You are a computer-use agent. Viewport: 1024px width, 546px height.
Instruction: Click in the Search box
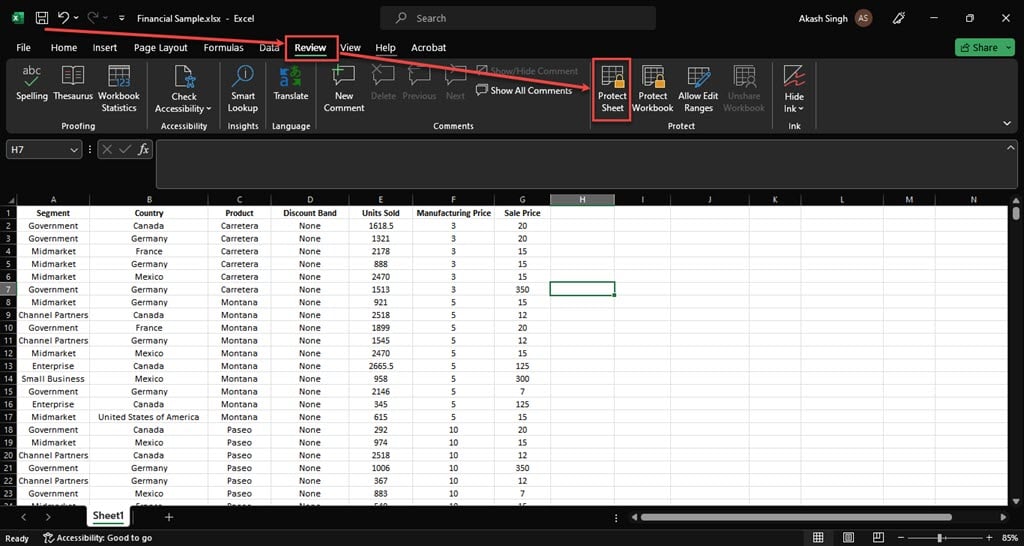tap(518, 18)
